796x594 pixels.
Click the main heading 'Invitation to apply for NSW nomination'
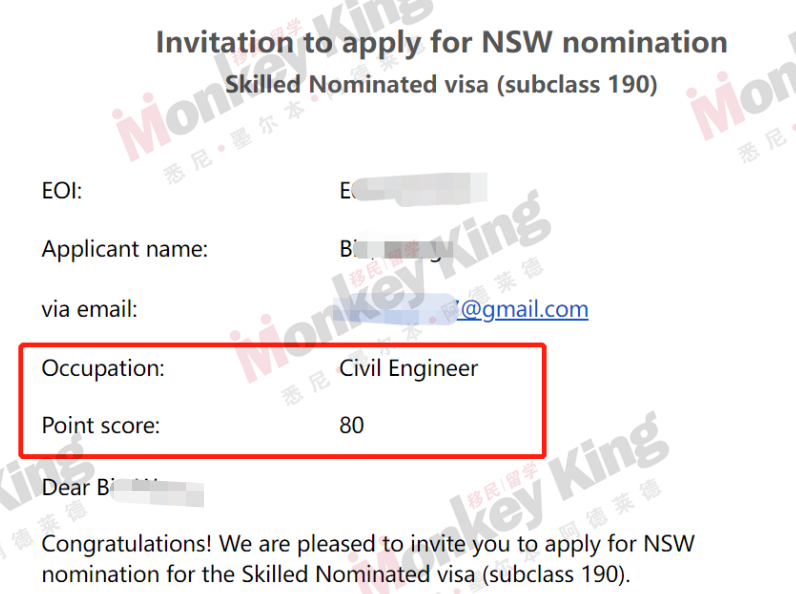pos(442,42)
